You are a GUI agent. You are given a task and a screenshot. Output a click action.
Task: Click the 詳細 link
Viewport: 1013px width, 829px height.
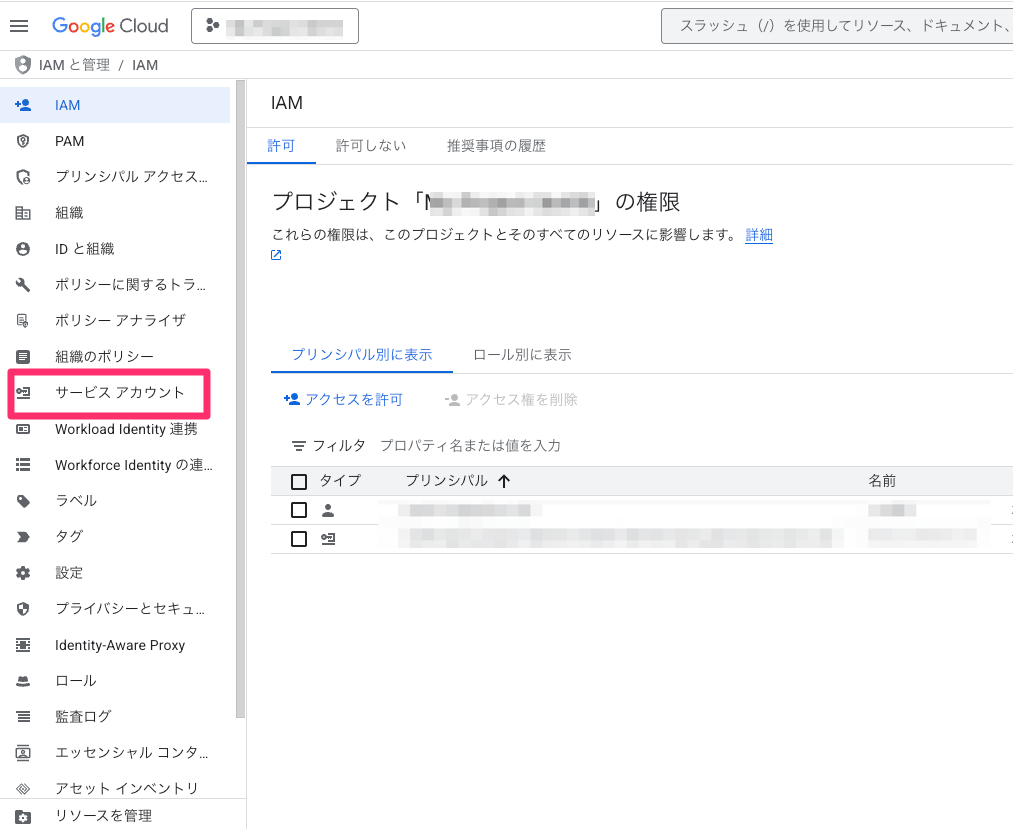(759, 235)
